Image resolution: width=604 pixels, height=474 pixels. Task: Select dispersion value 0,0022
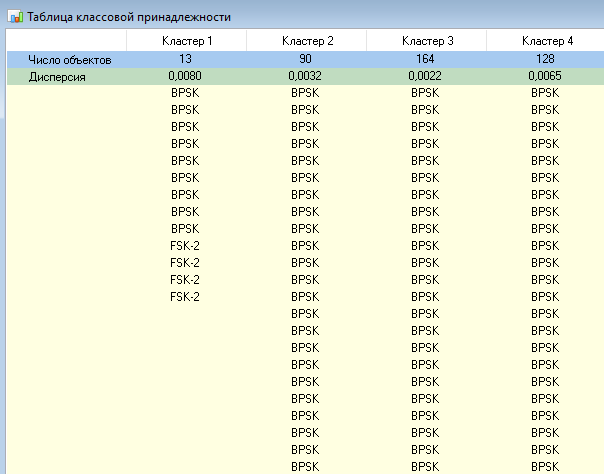coord(425,76)
